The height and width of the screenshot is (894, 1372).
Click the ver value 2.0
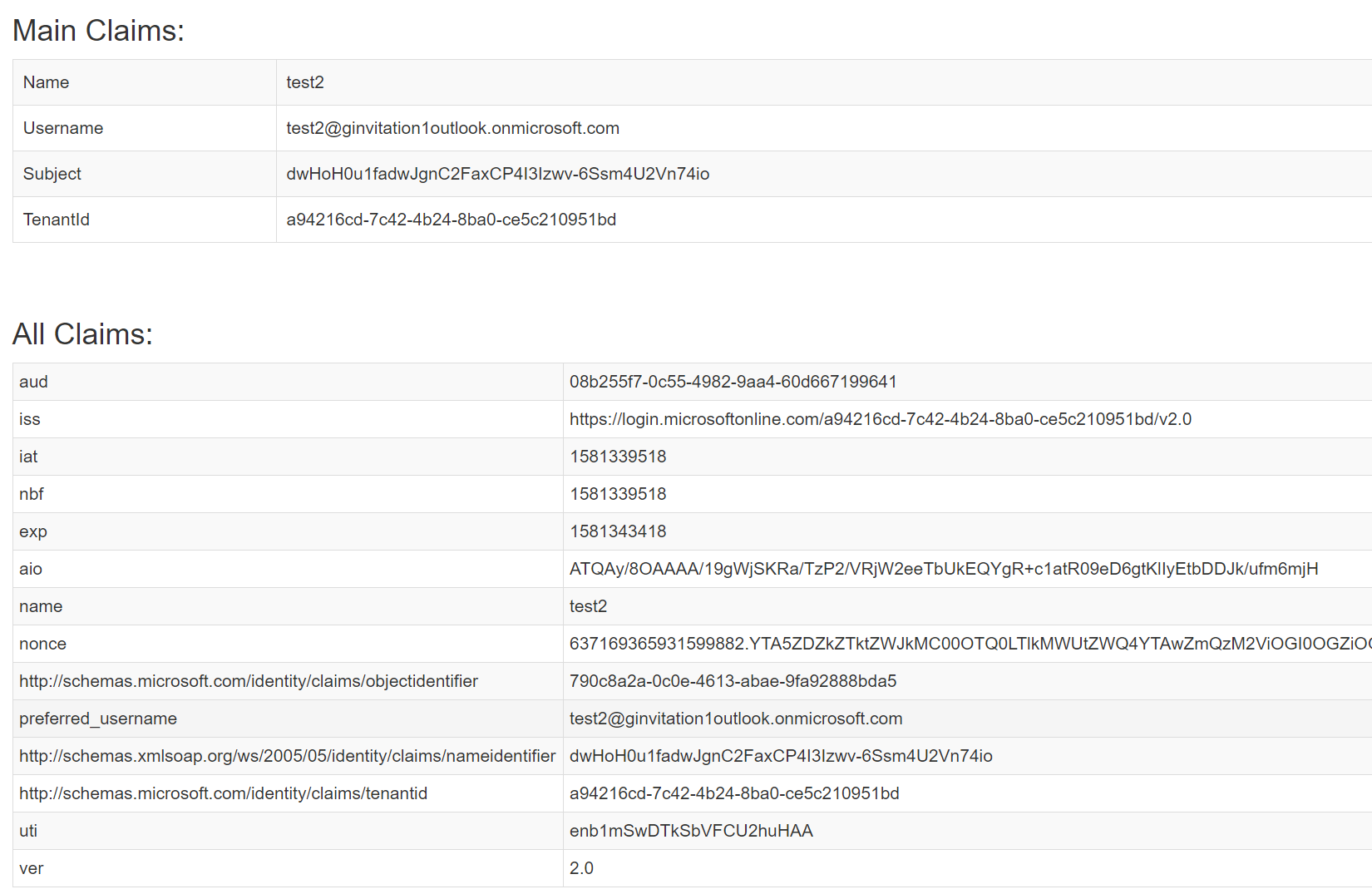click(581, 868)
